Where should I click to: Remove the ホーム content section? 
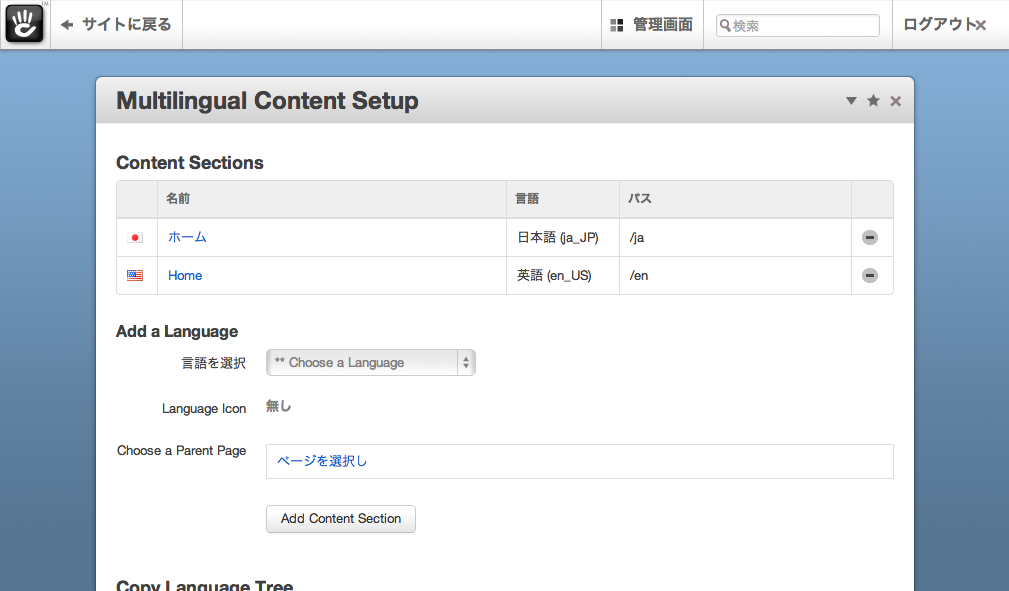pyautogui.click(x=870, y=238)
